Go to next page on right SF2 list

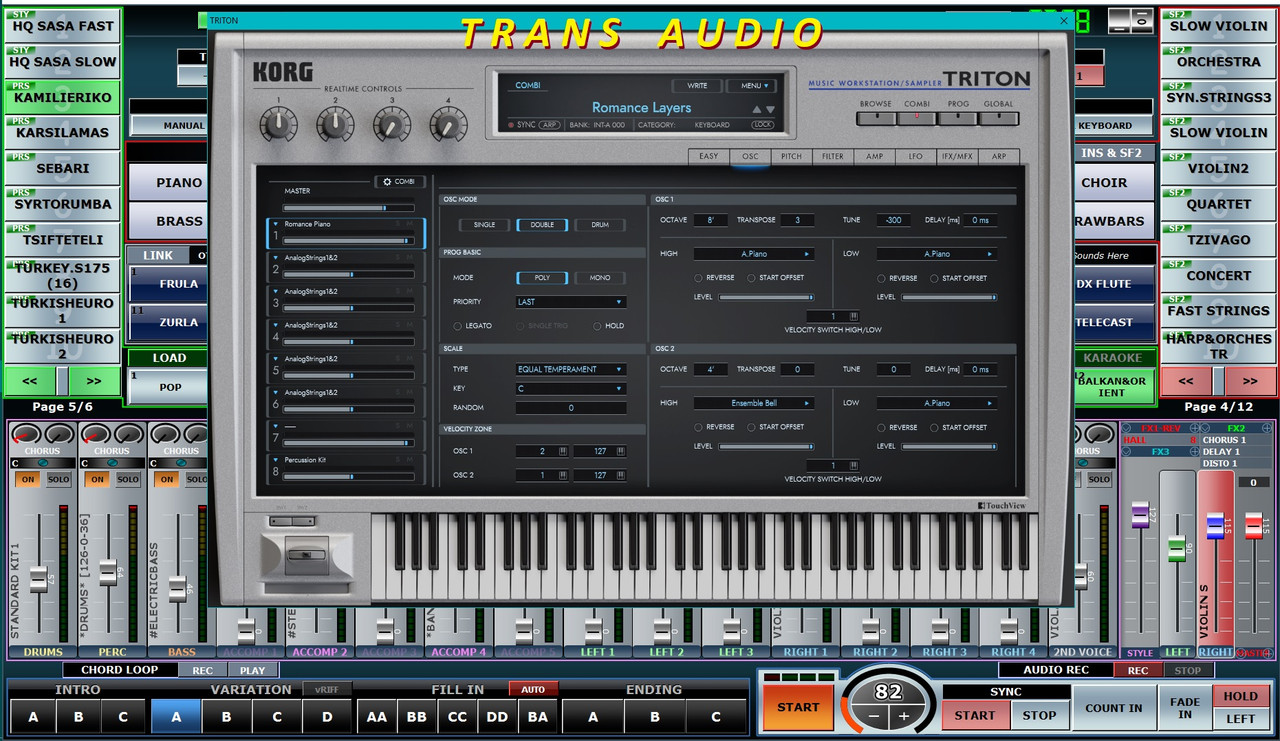coord(1250,381)
